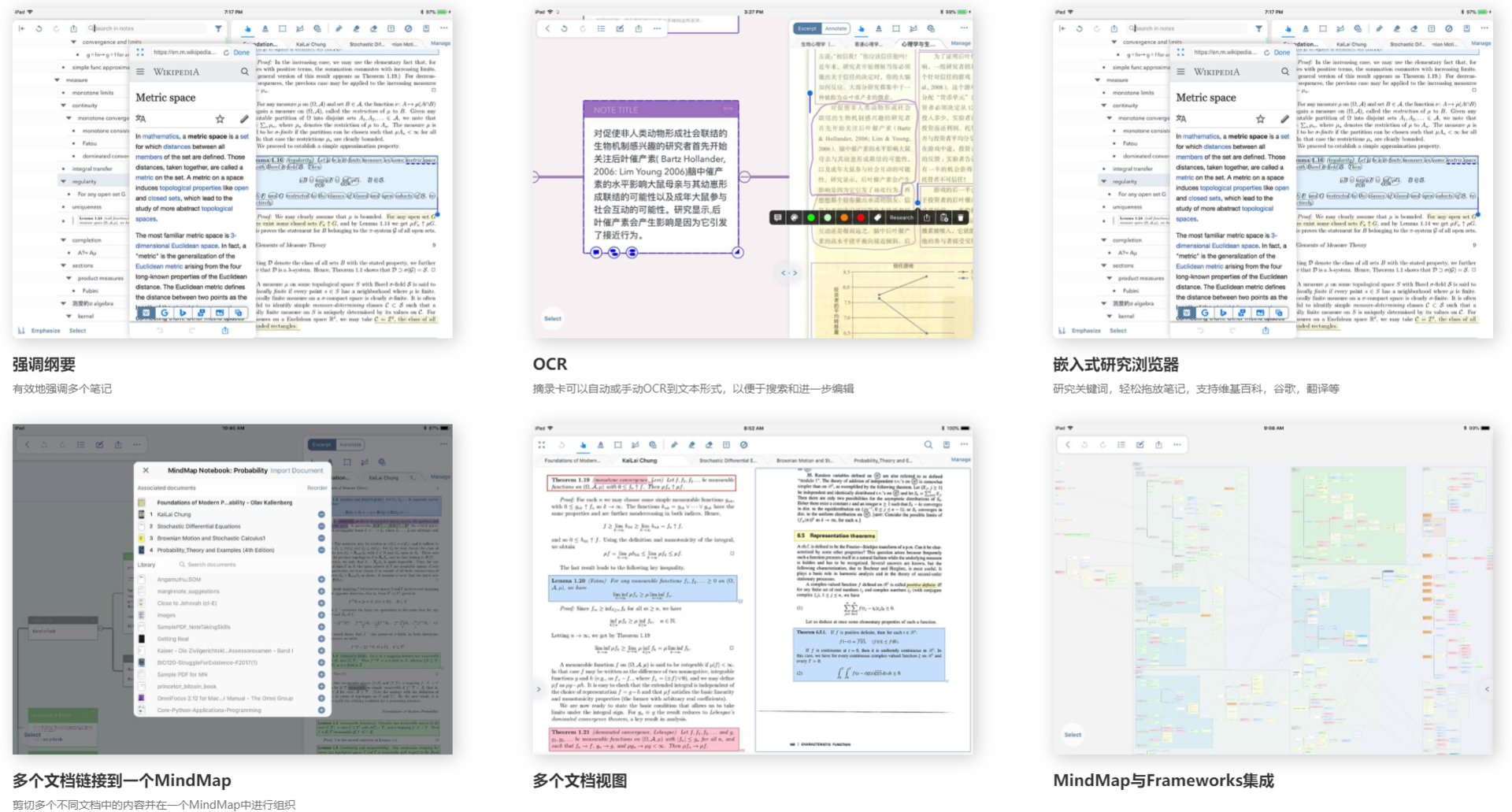Open the KaiLai Chung tab in 多个文档视图
Screen dimensions: 1512x812
point(639,460)
